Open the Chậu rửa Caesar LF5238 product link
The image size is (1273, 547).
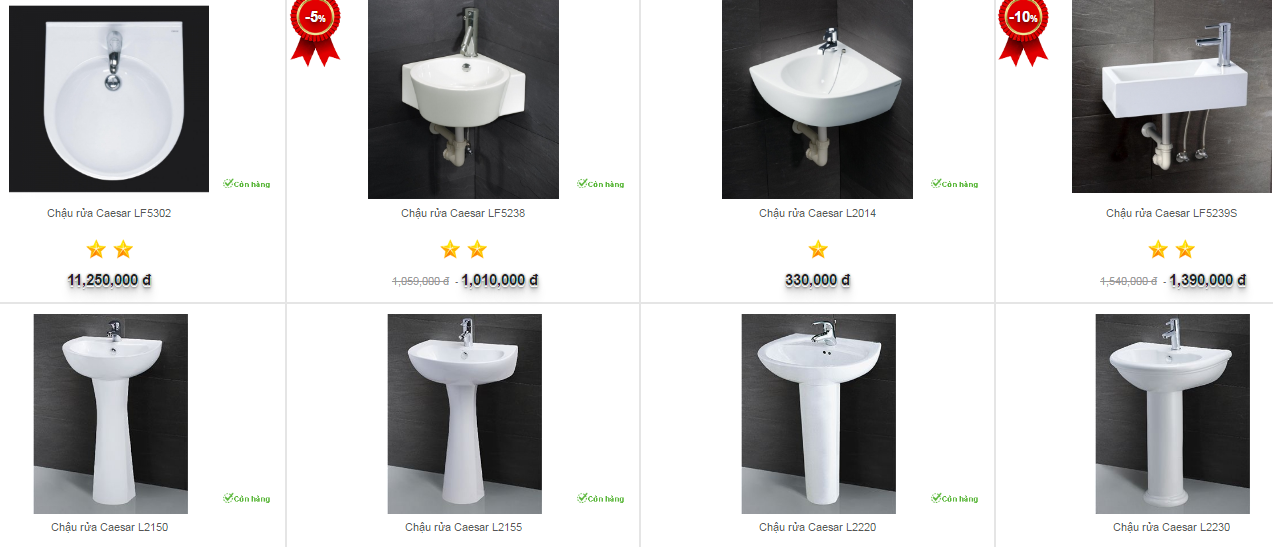pos(463,213)
